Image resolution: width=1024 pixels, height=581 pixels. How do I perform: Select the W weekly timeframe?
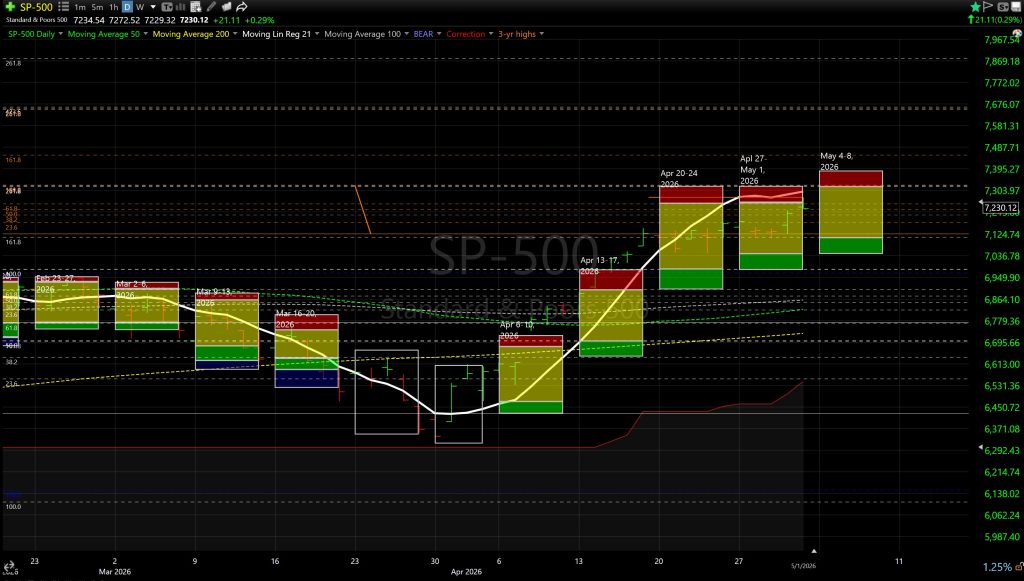[140, 7]
